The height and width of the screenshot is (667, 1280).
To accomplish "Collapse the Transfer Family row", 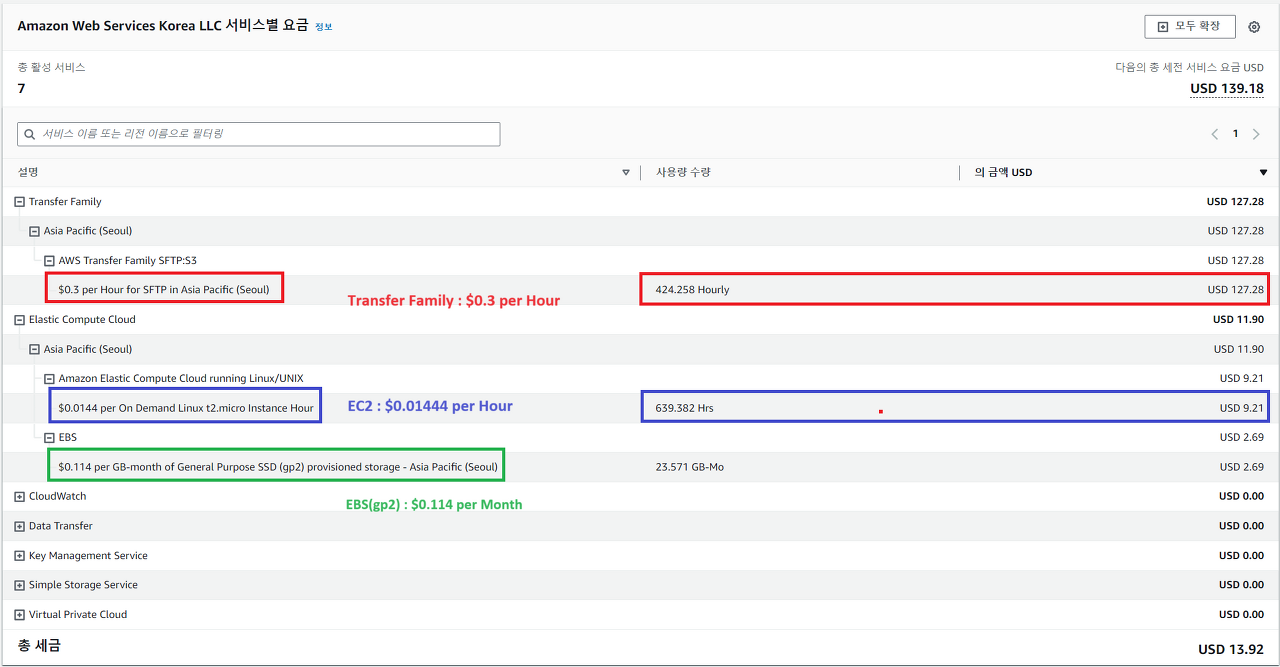I will point(20,202).
